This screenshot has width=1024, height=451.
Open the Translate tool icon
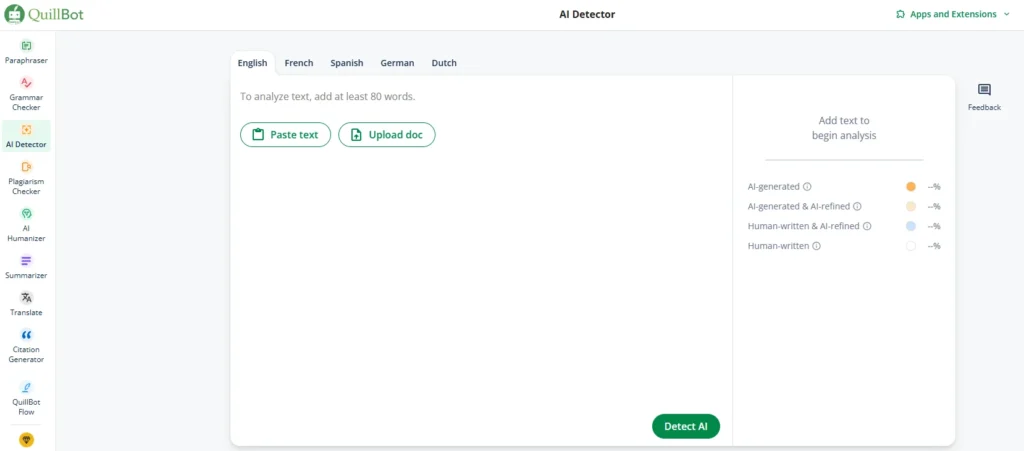[x=26, y=298]
